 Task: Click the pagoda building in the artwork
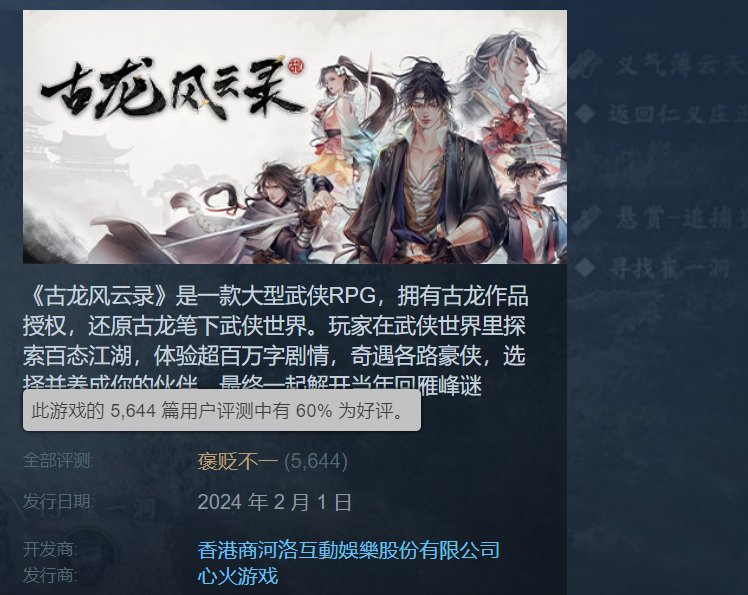point(91,153)
